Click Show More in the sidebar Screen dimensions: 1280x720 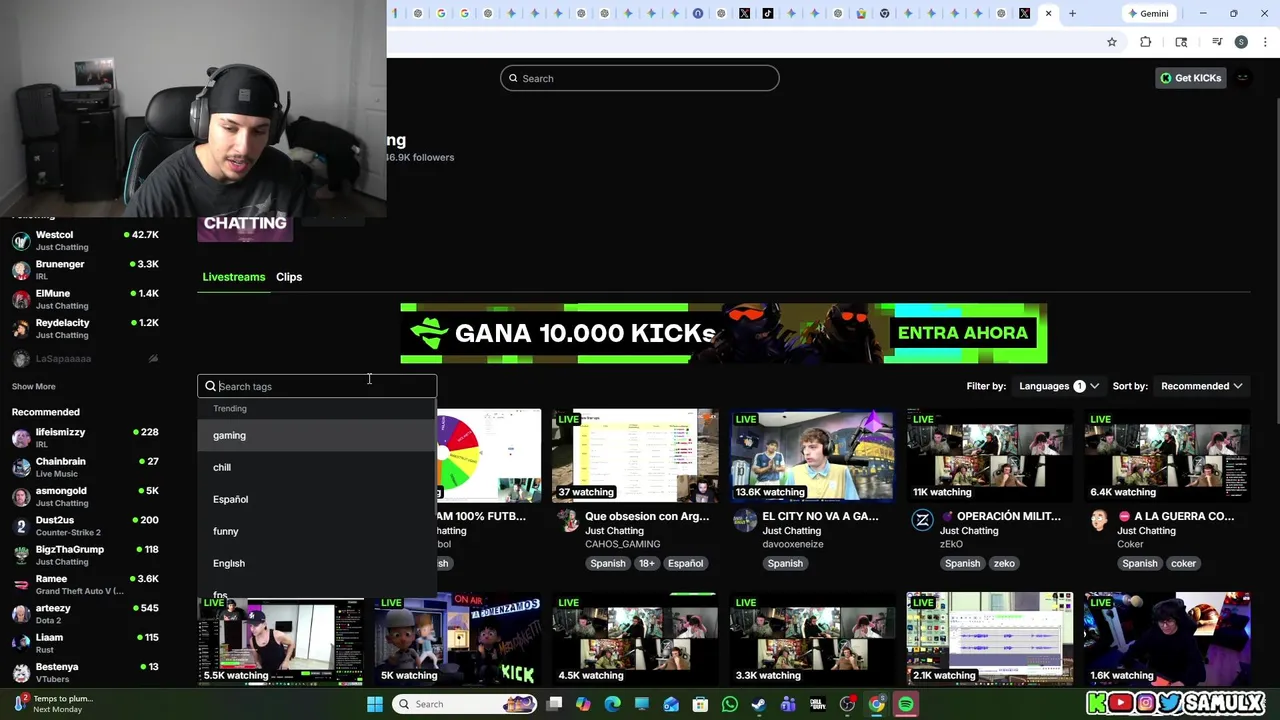pyautogui.click(x=34, y=386)
